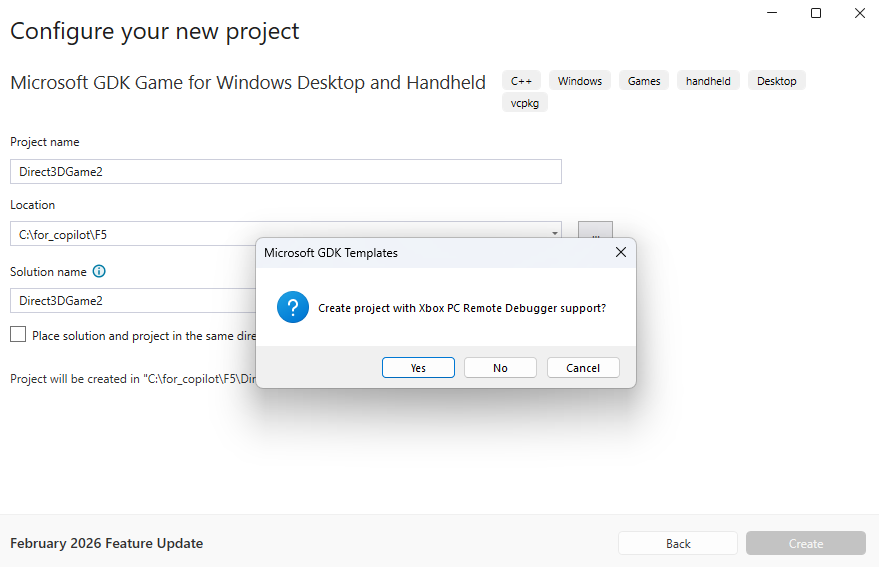Cancel the Microsoft GDK Templates dialog
This screenshot has width=879, height=567.
click(583, 368)
